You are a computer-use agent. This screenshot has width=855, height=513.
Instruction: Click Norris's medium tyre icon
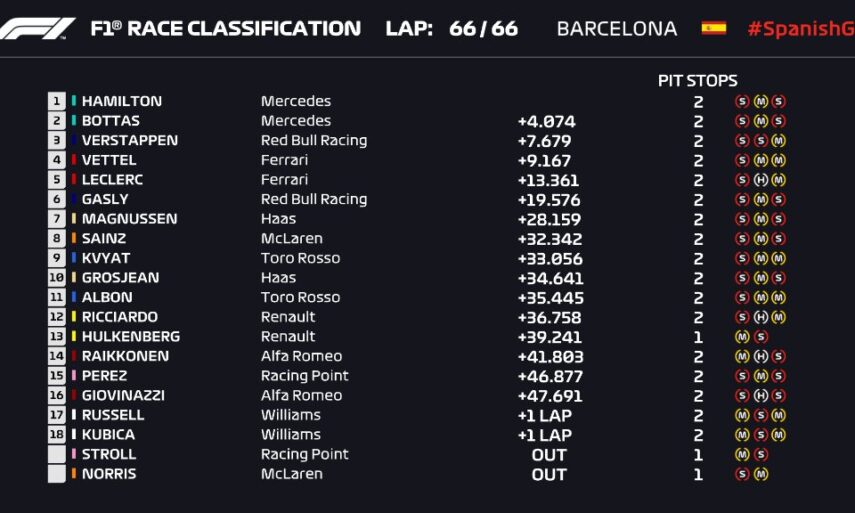[x=760, y=474]
